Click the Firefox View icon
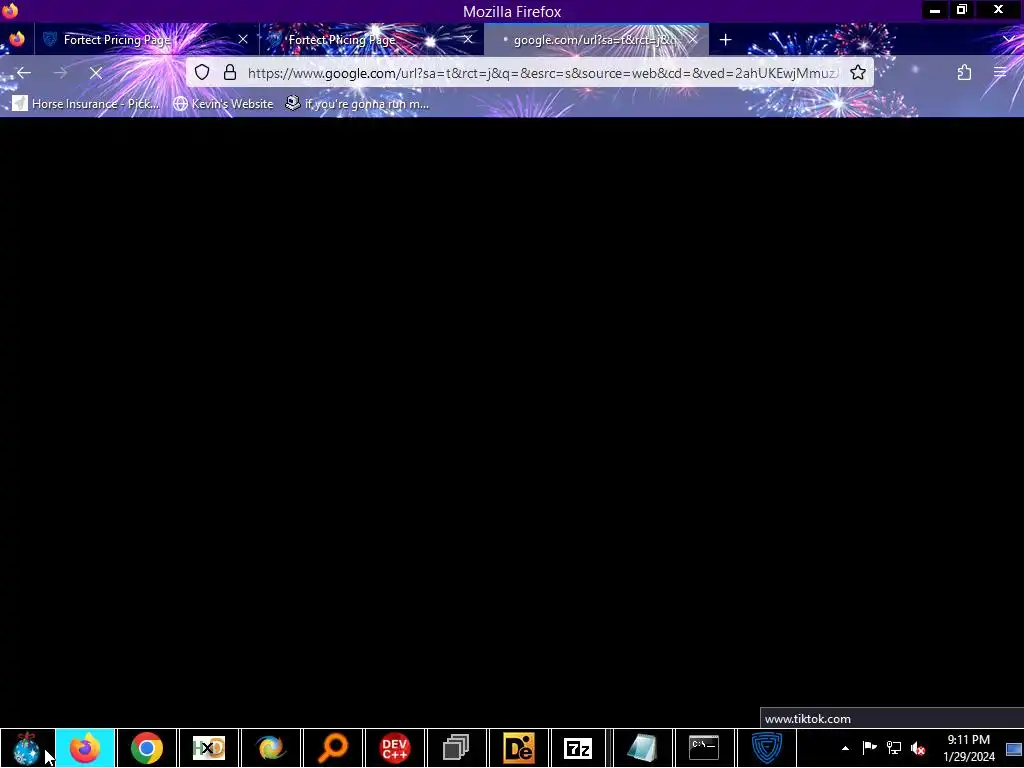Image resolution: width=1024 pixels, height=768 pixels. [17, 39]
